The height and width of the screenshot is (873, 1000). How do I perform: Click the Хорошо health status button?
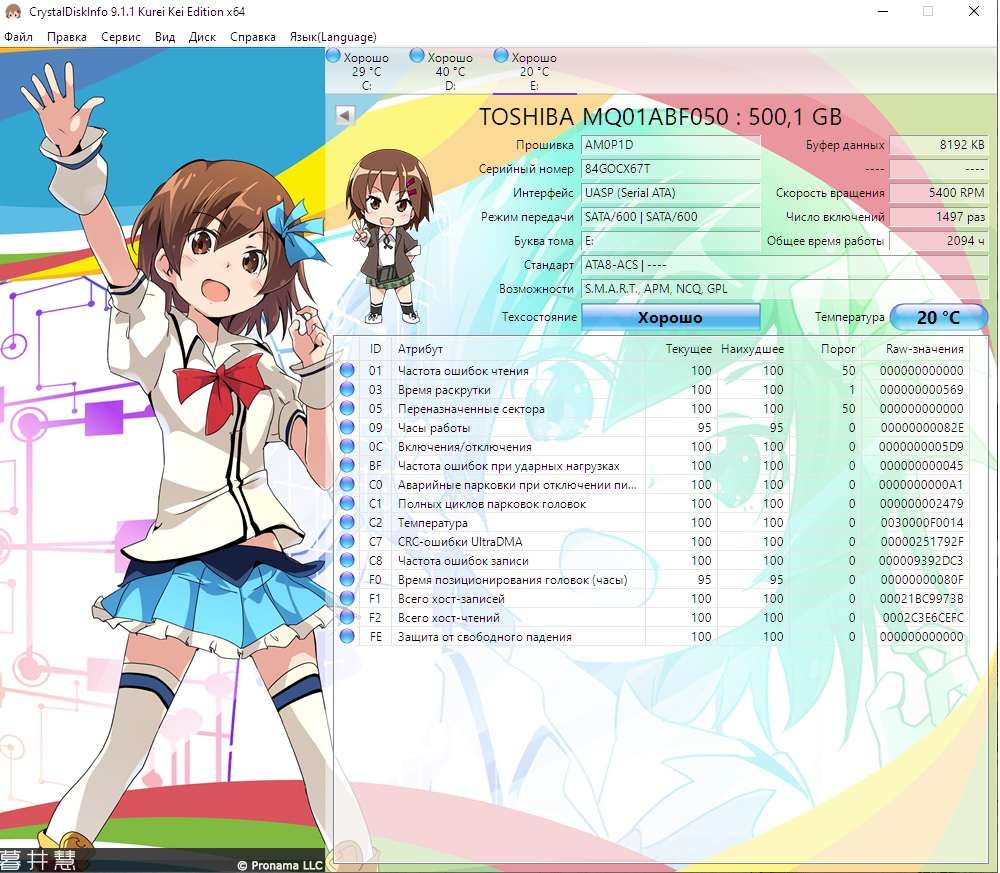[670, 317]
